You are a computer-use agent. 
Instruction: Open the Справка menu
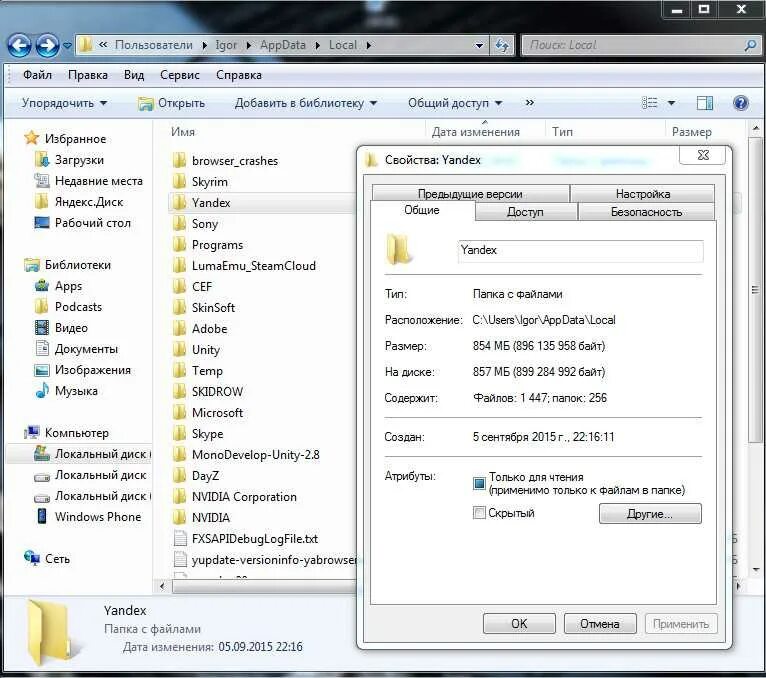(x=239, y=75)
